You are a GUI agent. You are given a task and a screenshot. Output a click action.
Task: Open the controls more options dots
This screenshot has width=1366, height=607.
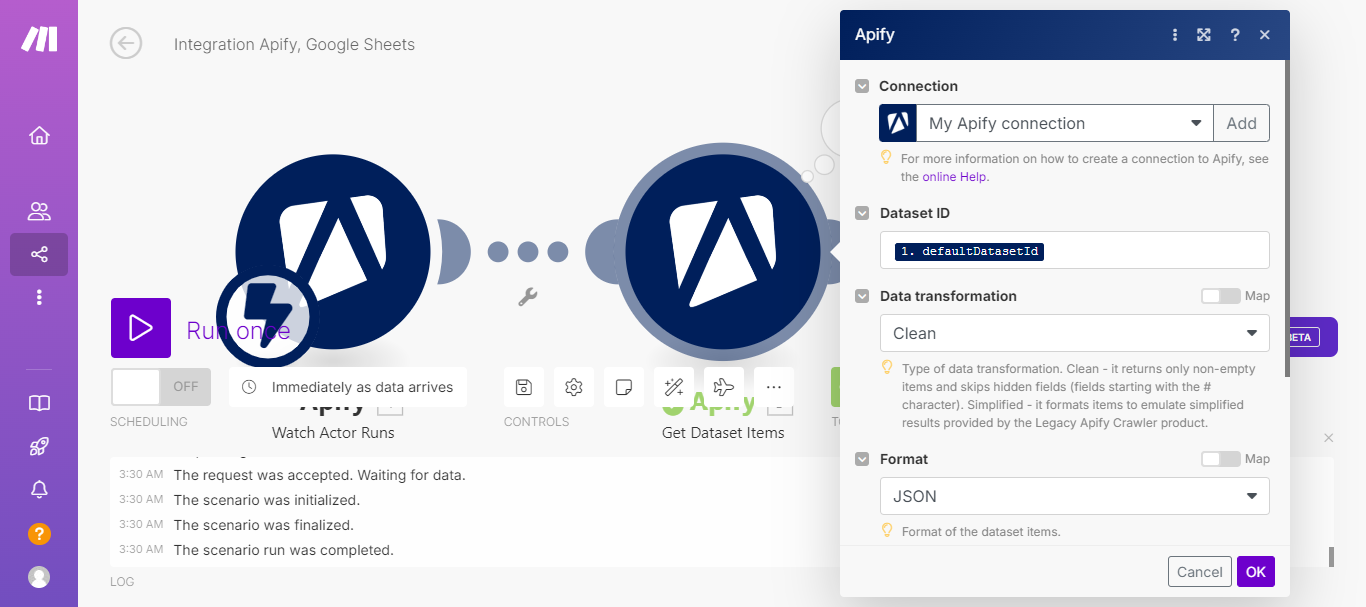coord(774,387)
